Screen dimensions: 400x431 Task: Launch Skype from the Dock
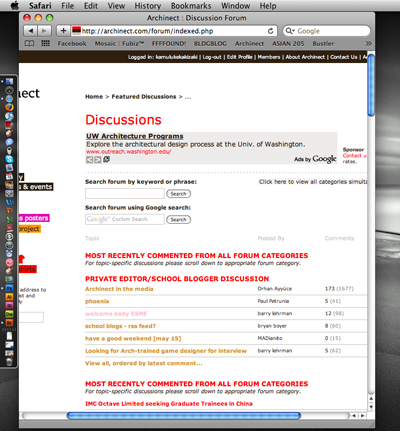pos(9,159)
